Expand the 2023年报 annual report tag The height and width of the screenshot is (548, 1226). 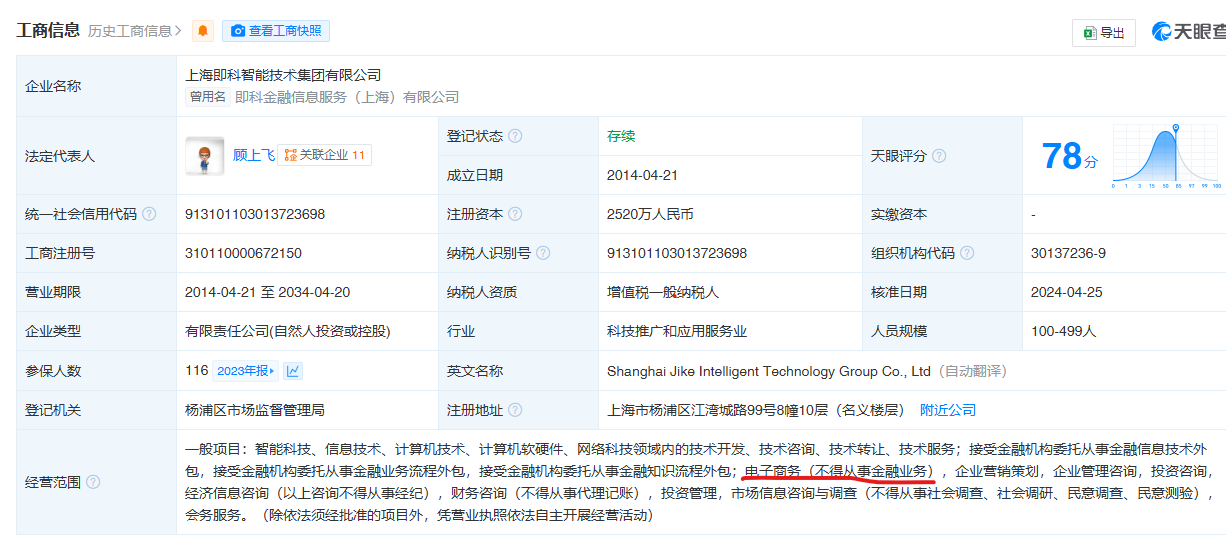[x=245, y=371]
